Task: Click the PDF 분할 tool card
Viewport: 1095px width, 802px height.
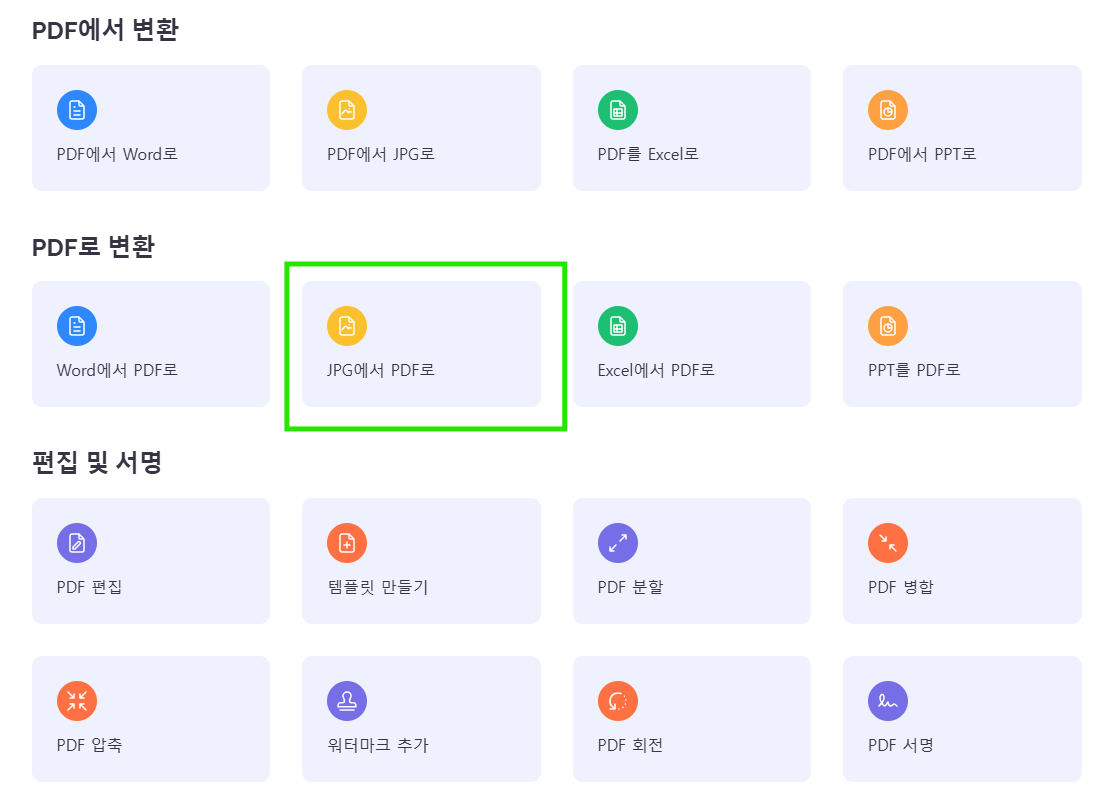Action: pos(691,561)
